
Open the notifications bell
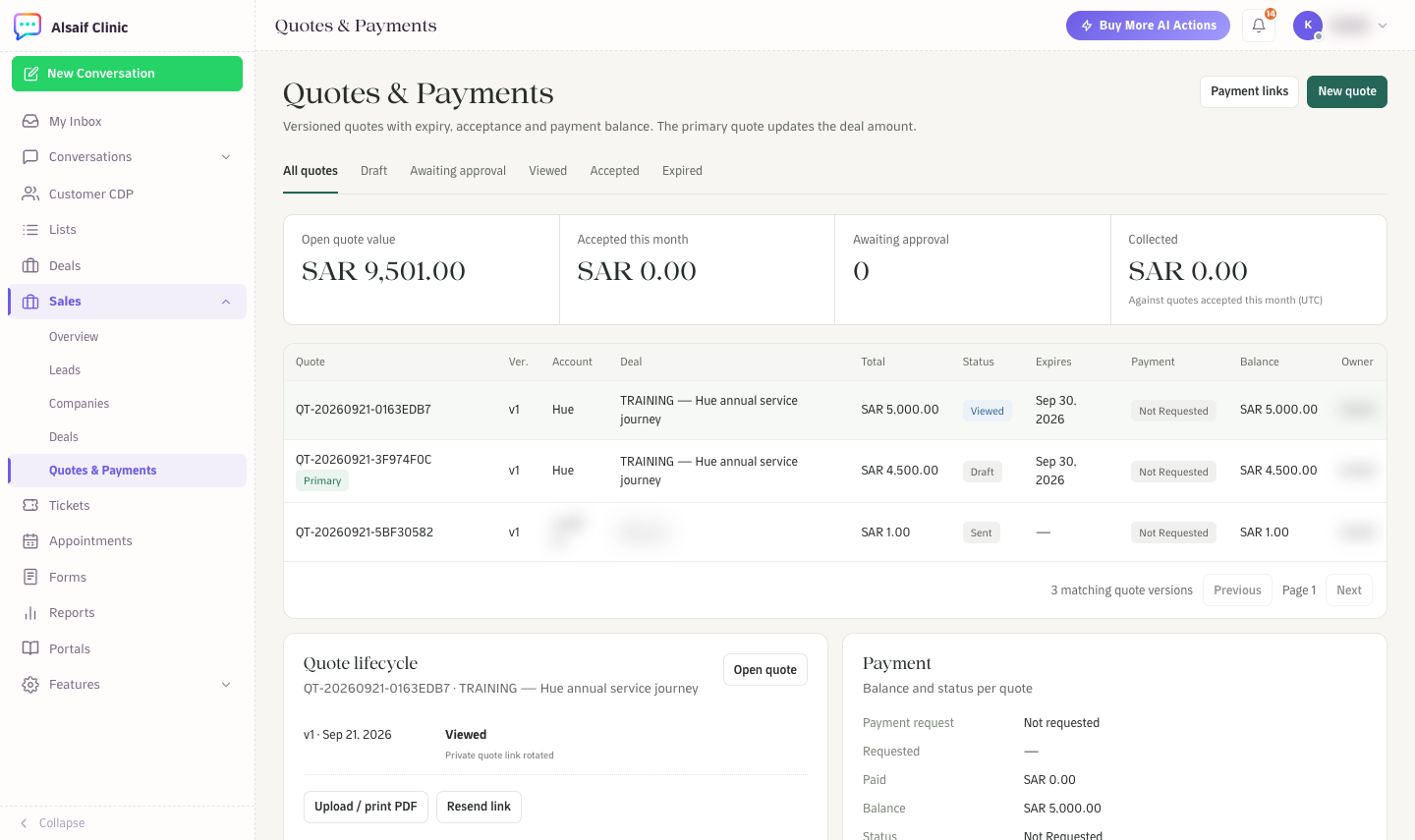click(1259, 26)
